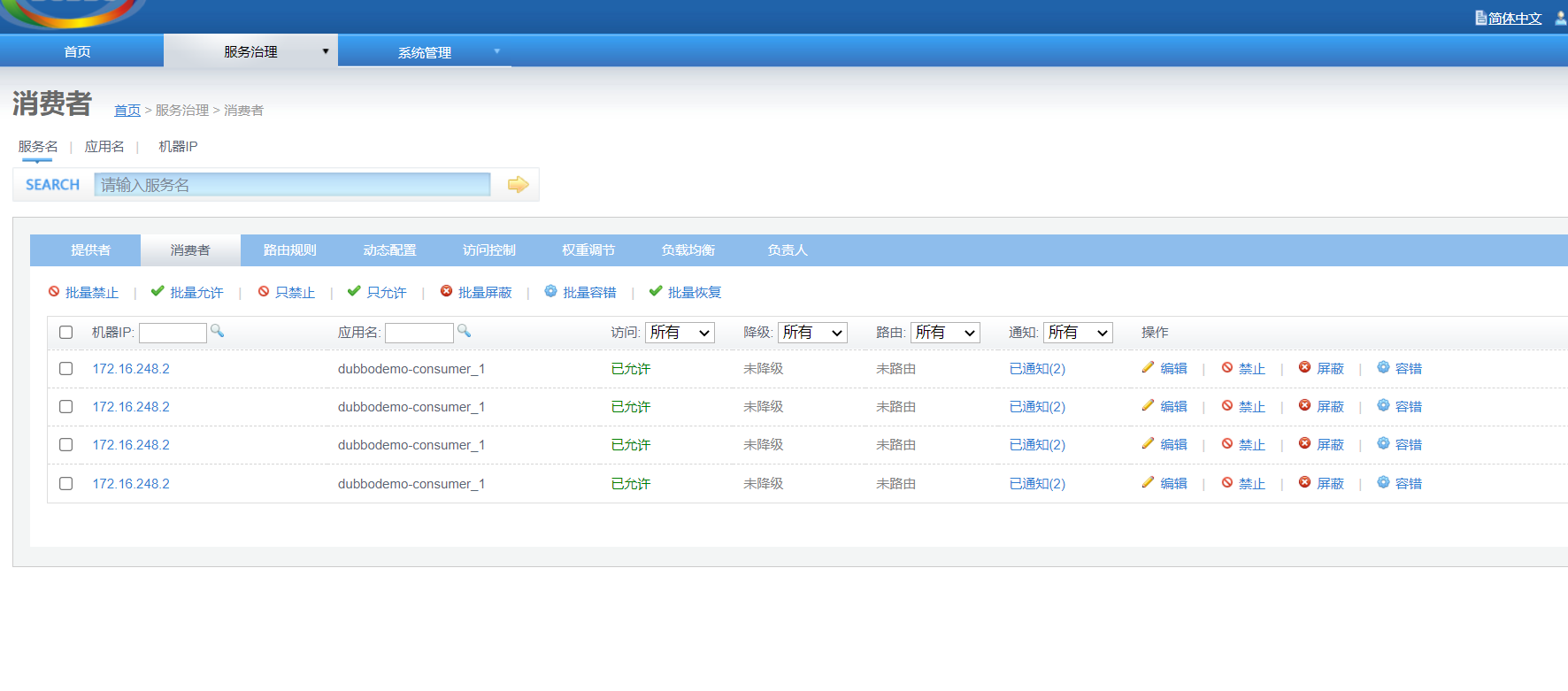This screenshot has width=1568, height=691.
Task: Click the orange arrow search submit icon
Action: 518,184
